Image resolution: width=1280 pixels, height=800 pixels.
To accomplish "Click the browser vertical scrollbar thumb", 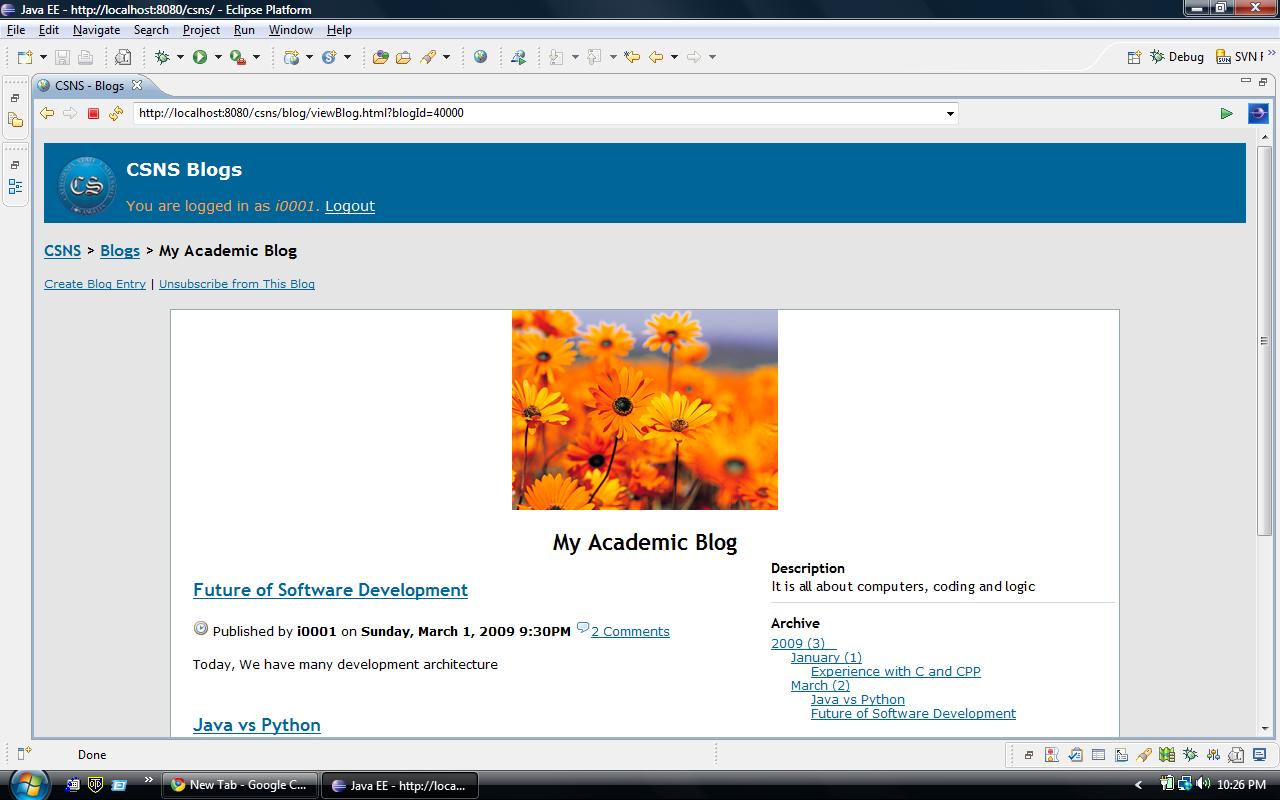I will click(x=1264, y=340).
